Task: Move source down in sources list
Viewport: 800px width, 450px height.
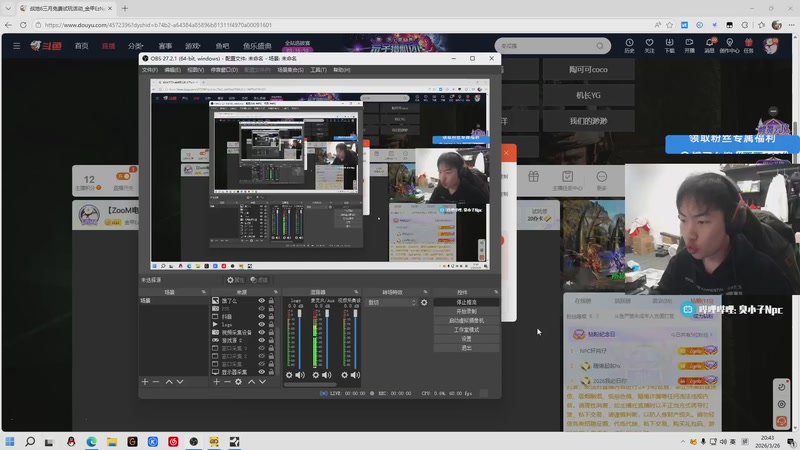Action: tap(262, 382)
